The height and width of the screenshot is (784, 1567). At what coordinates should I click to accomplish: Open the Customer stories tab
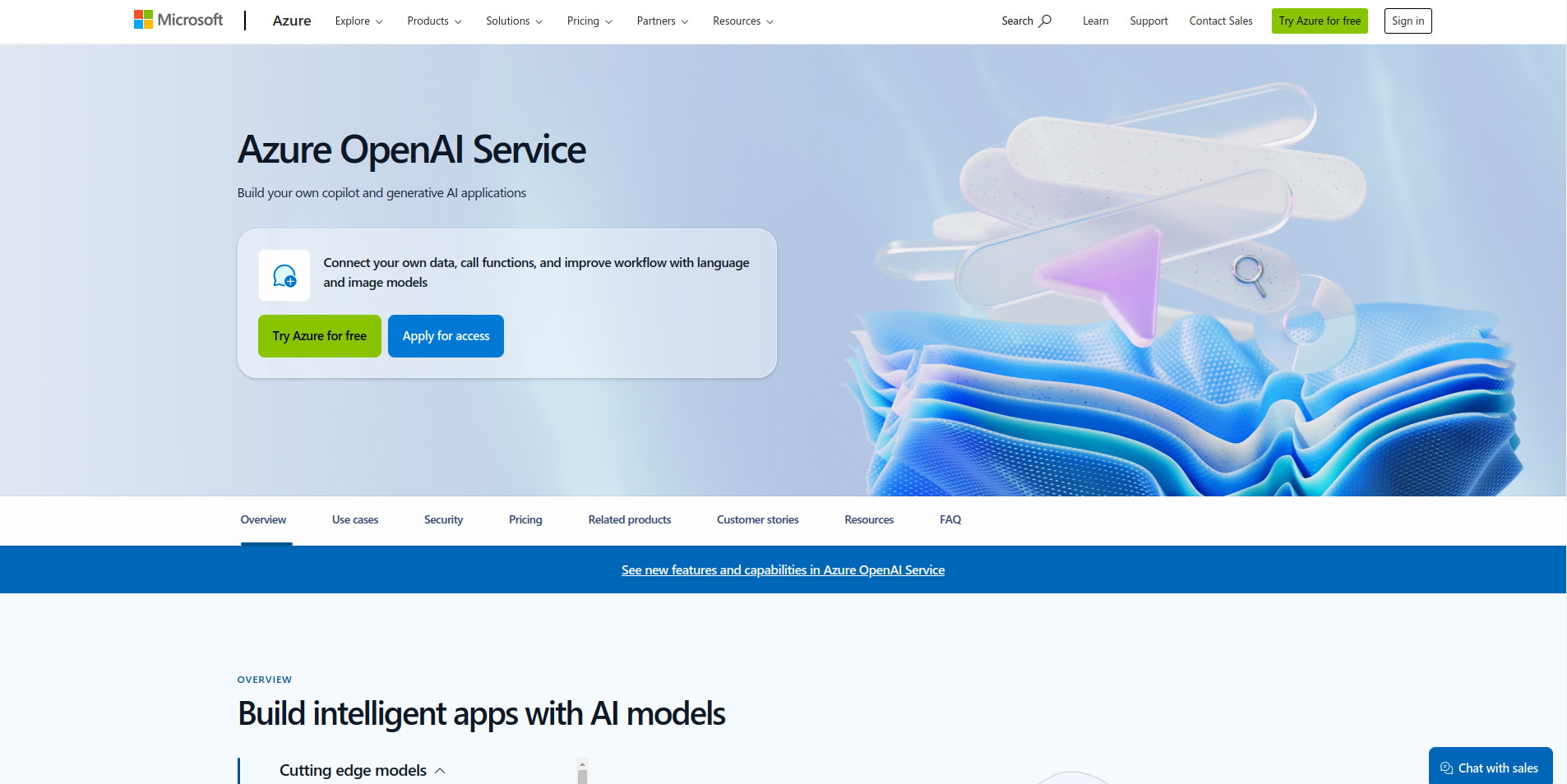point(758,520)
